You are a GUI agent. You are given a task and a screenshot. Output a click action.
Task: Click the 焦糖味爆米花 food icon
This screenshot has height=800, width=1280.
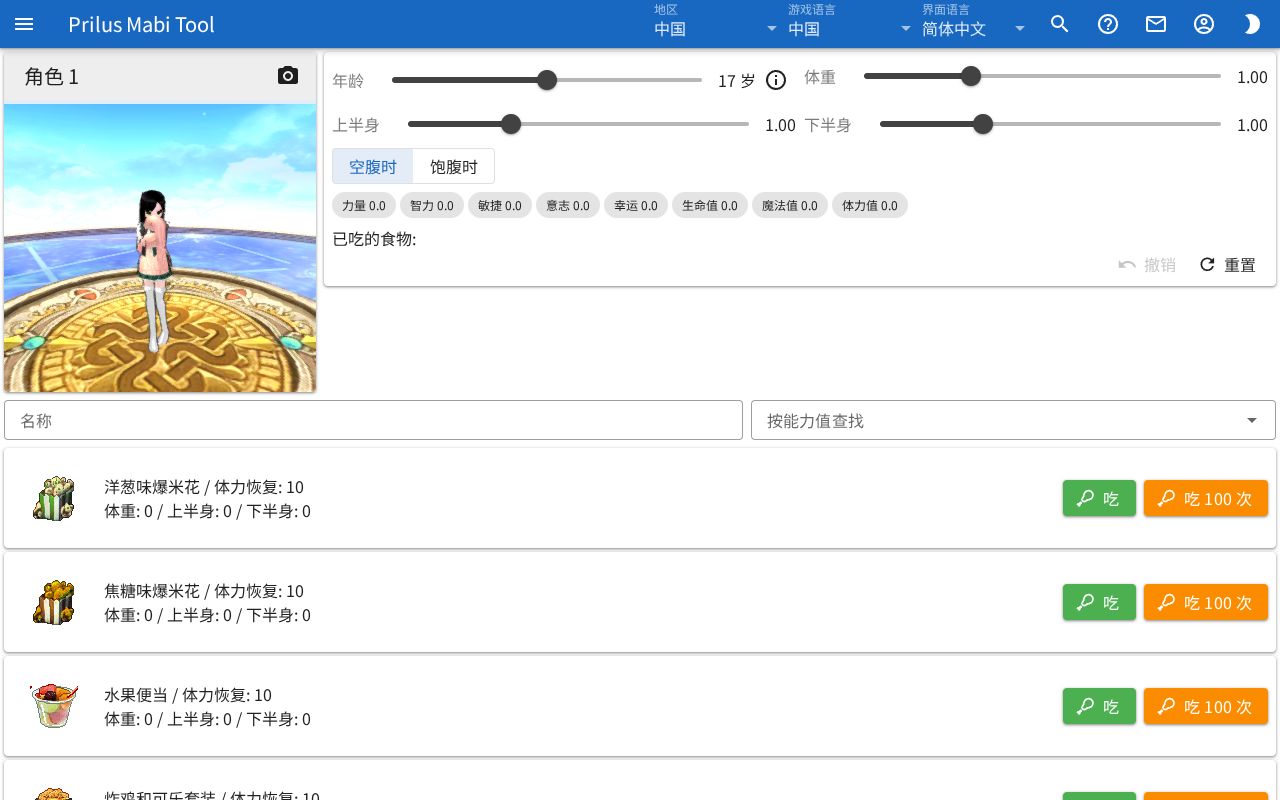(54, 602)
